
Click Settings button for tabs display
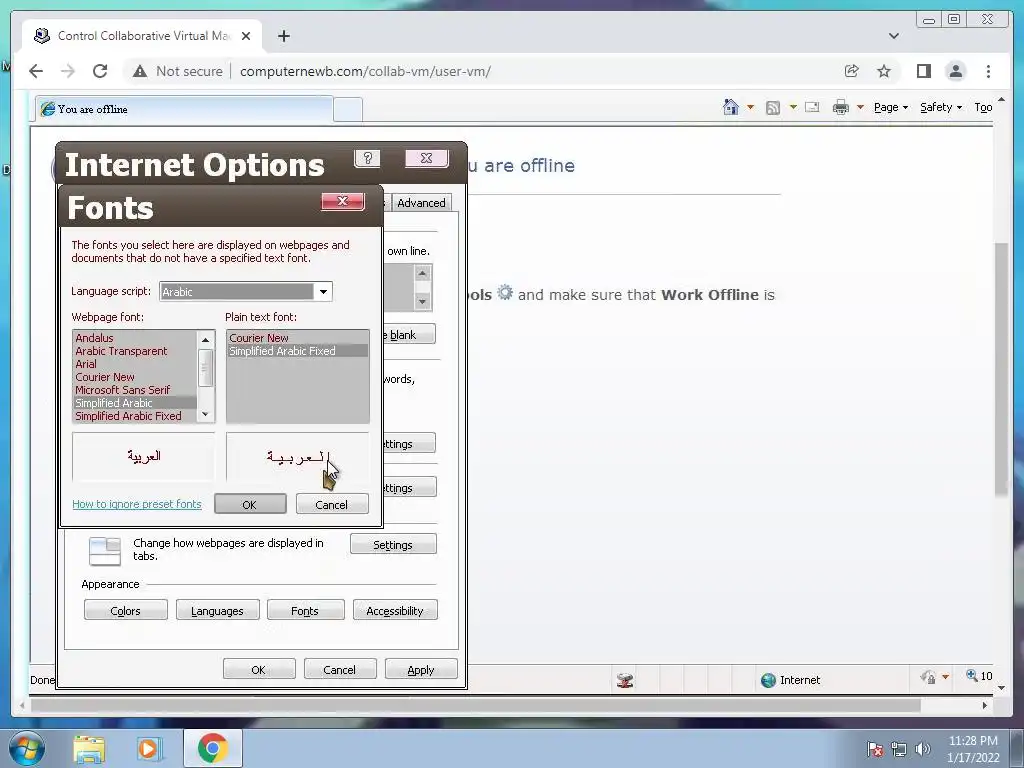pyautogui.click(x=392, y=545)
